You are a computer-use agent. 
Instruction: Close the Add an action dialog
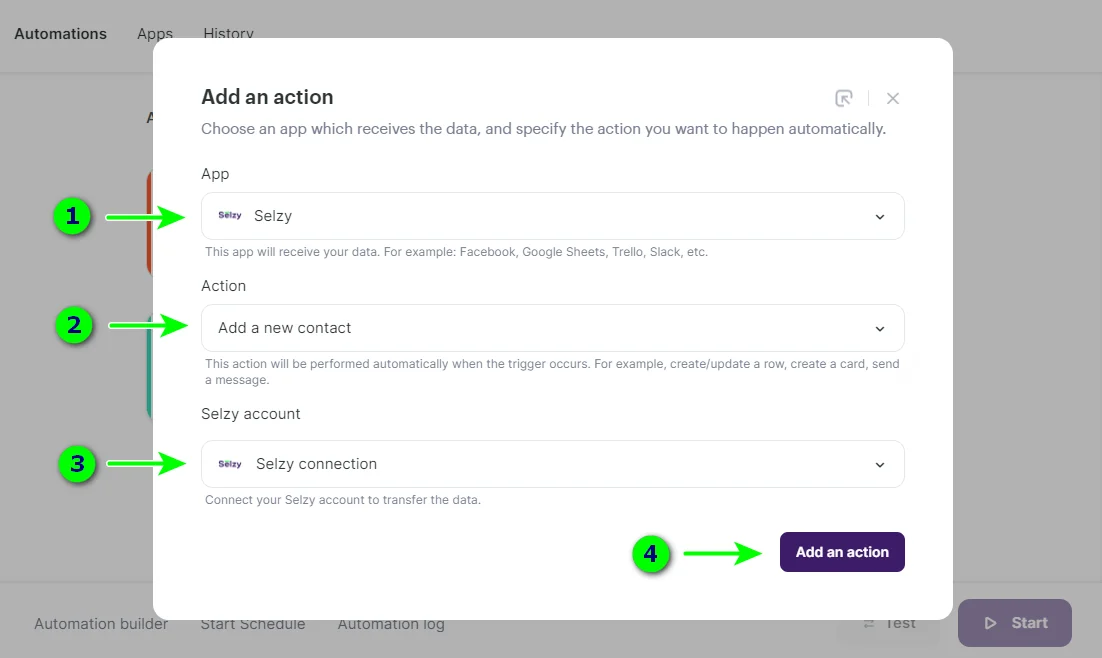[893, 97]
